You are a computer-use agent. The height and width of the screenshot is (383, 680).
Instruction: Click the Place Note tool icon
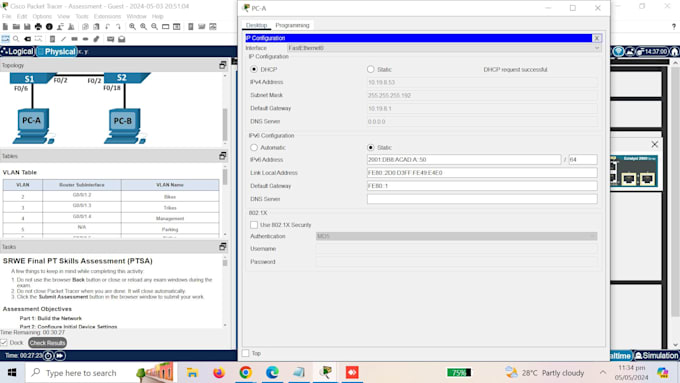coord(52,39)
